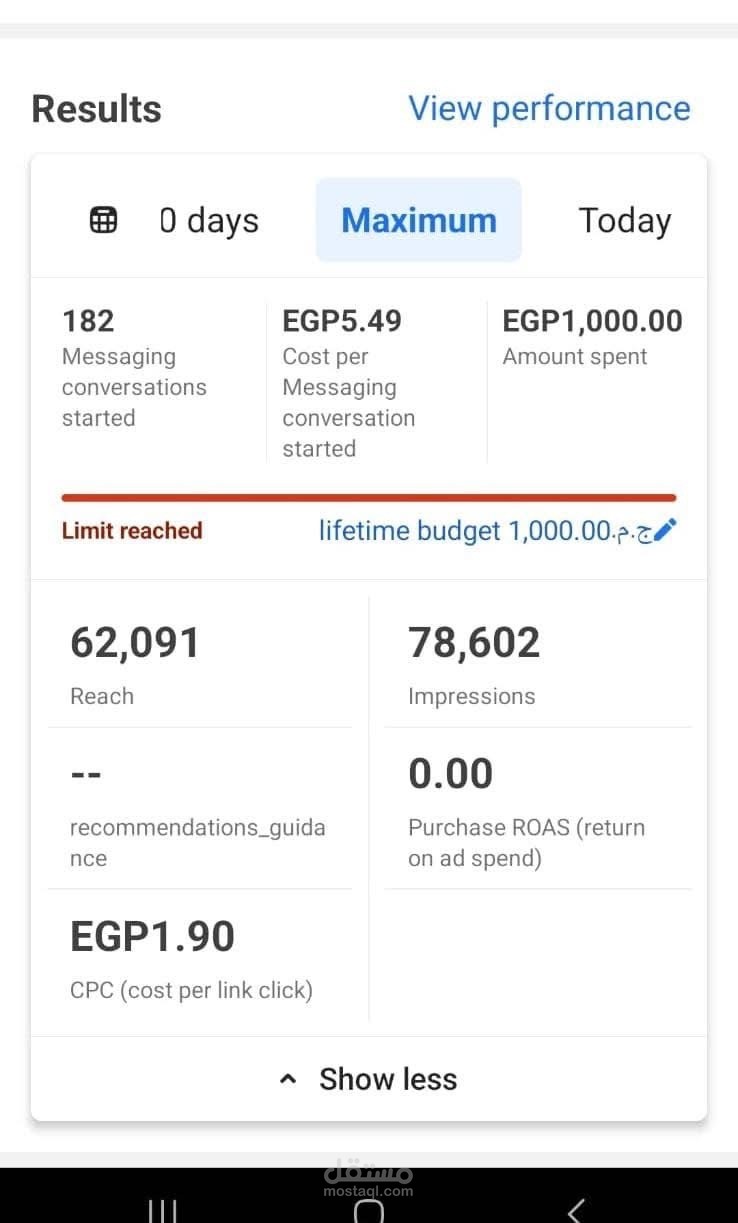The height and width of the screenshot is (1223, 738).
Task: Select the Maximum date range tab
Action: coord(419,220)
